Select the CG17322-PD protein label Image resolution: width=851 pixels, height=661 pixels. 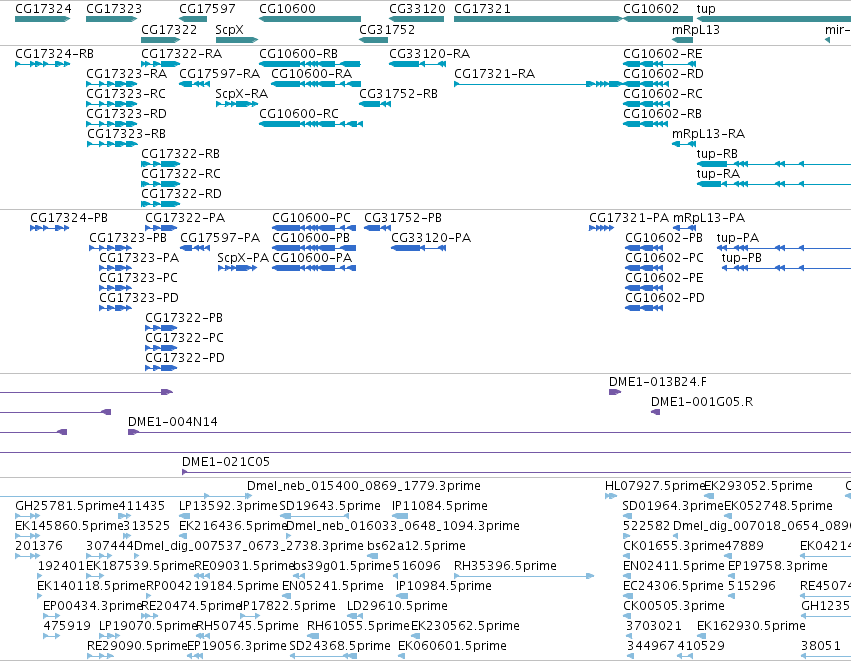click(185, 358)
